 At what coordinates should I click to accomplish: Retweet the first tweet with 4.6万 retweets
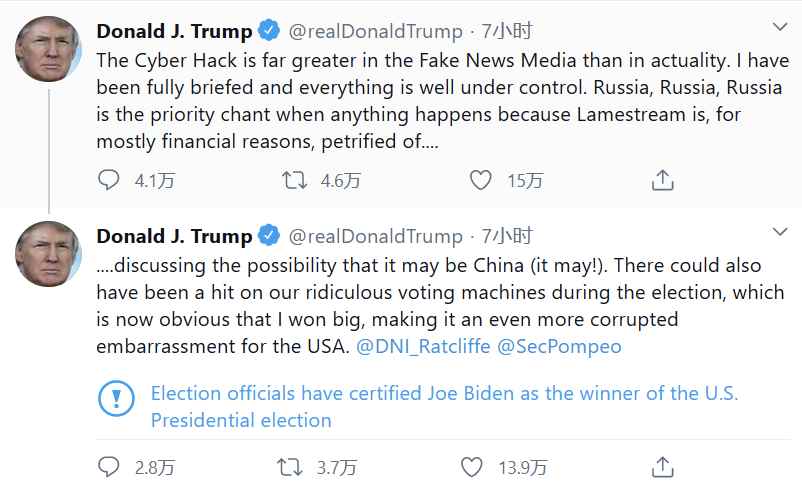[294, 181]
